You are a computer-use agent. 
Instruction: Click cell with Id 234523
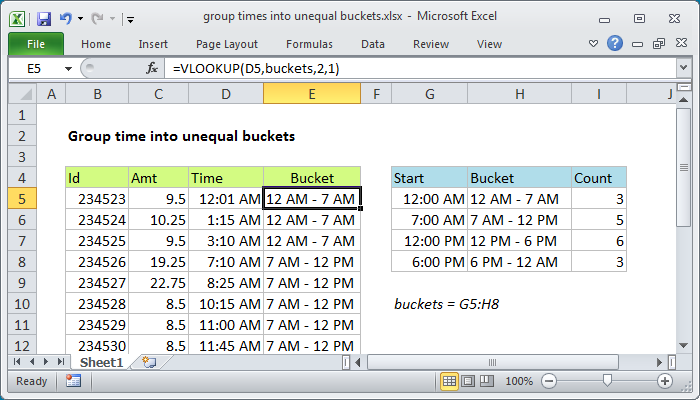97,199
